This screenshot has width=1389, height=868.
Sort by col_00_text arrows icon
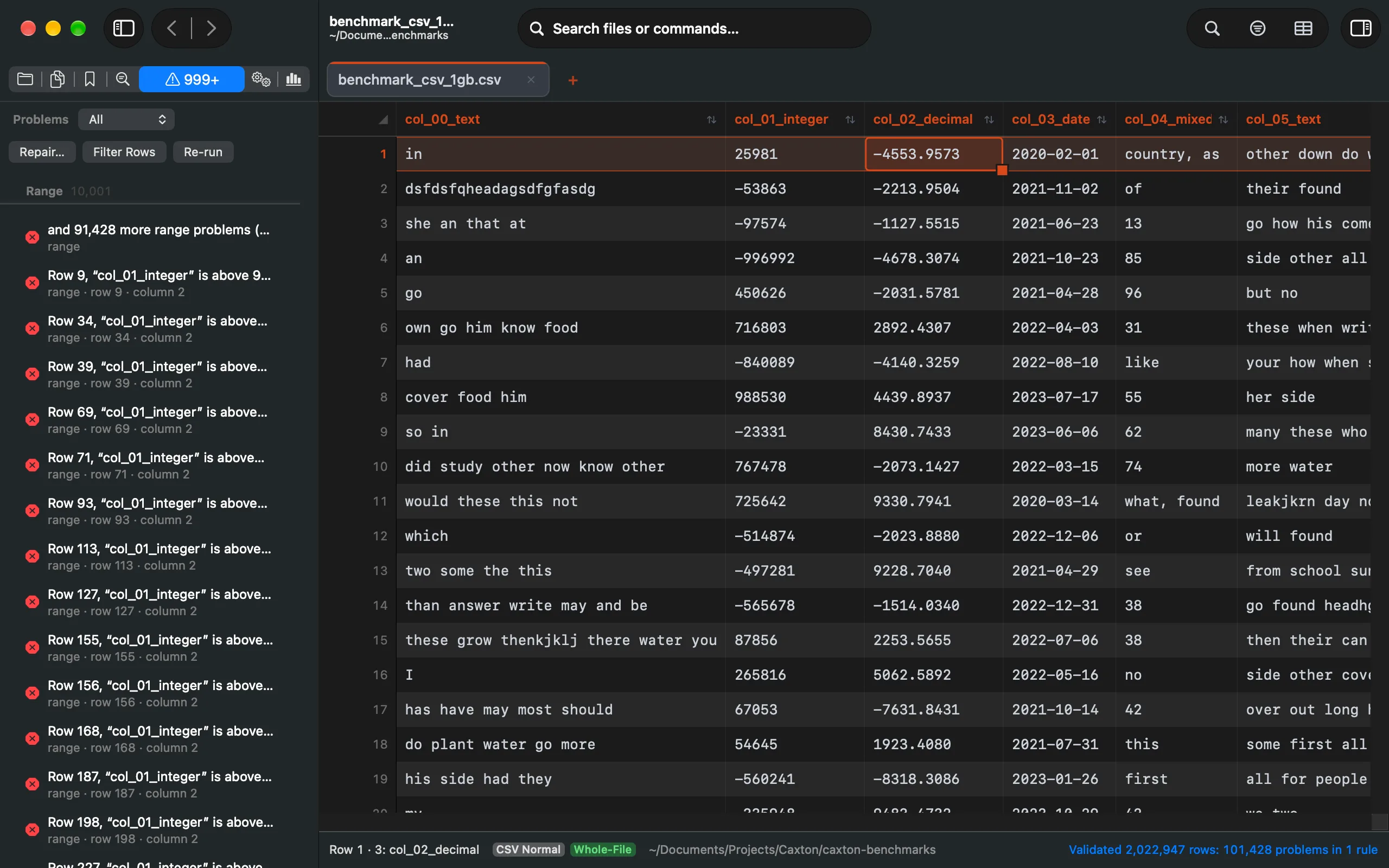pos(711,119)
